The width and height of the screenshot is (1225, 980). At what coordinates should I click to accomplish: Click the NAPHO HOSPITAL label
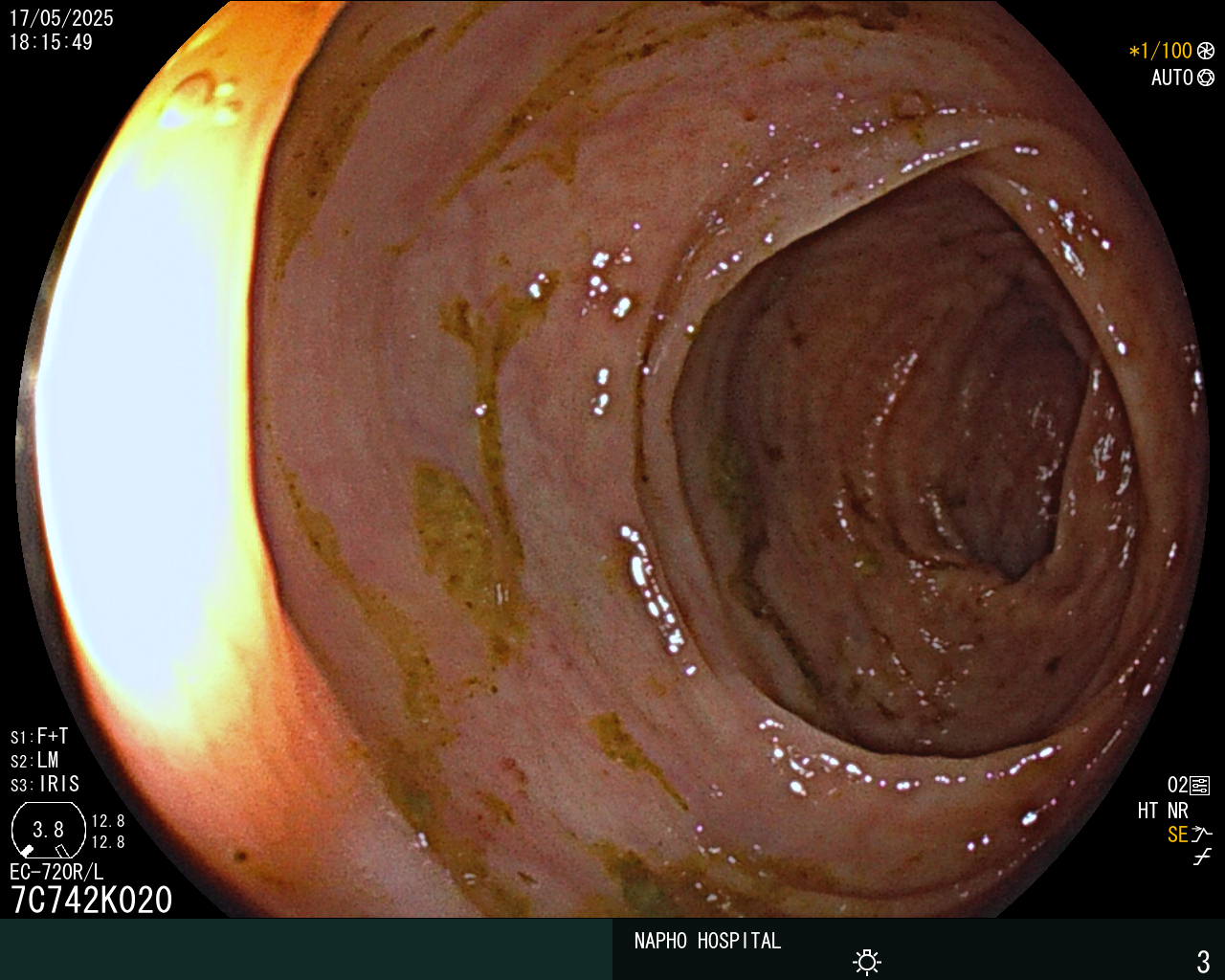pyautogui.click(x=707, y=941)
